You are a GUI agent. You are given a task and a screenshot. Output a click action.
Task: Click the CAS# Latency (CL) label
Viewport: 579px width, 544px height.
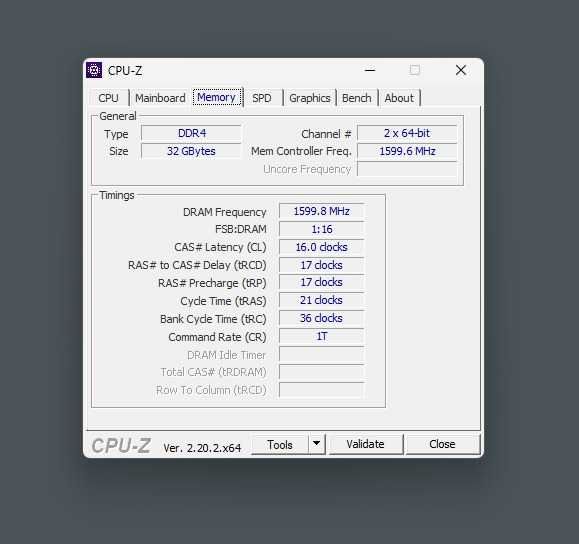tap(220, 247)
